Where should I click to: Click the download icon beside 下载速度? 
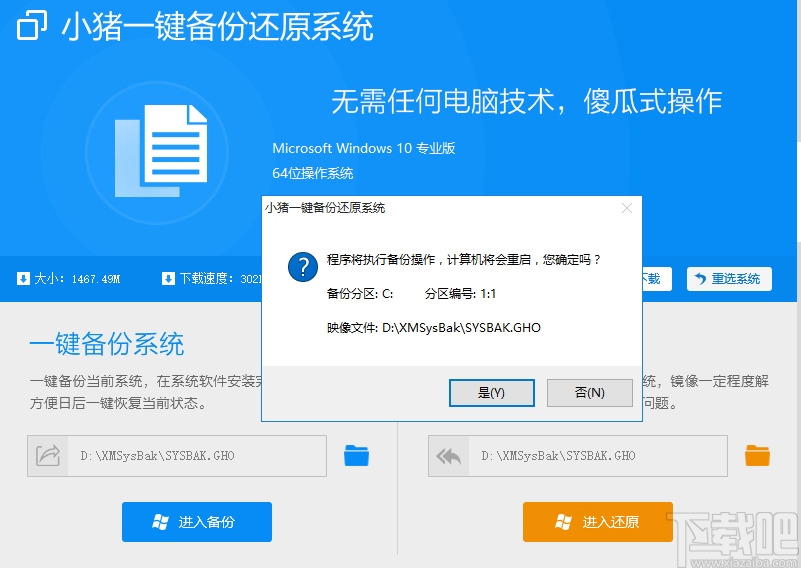[x=168, y=278]
